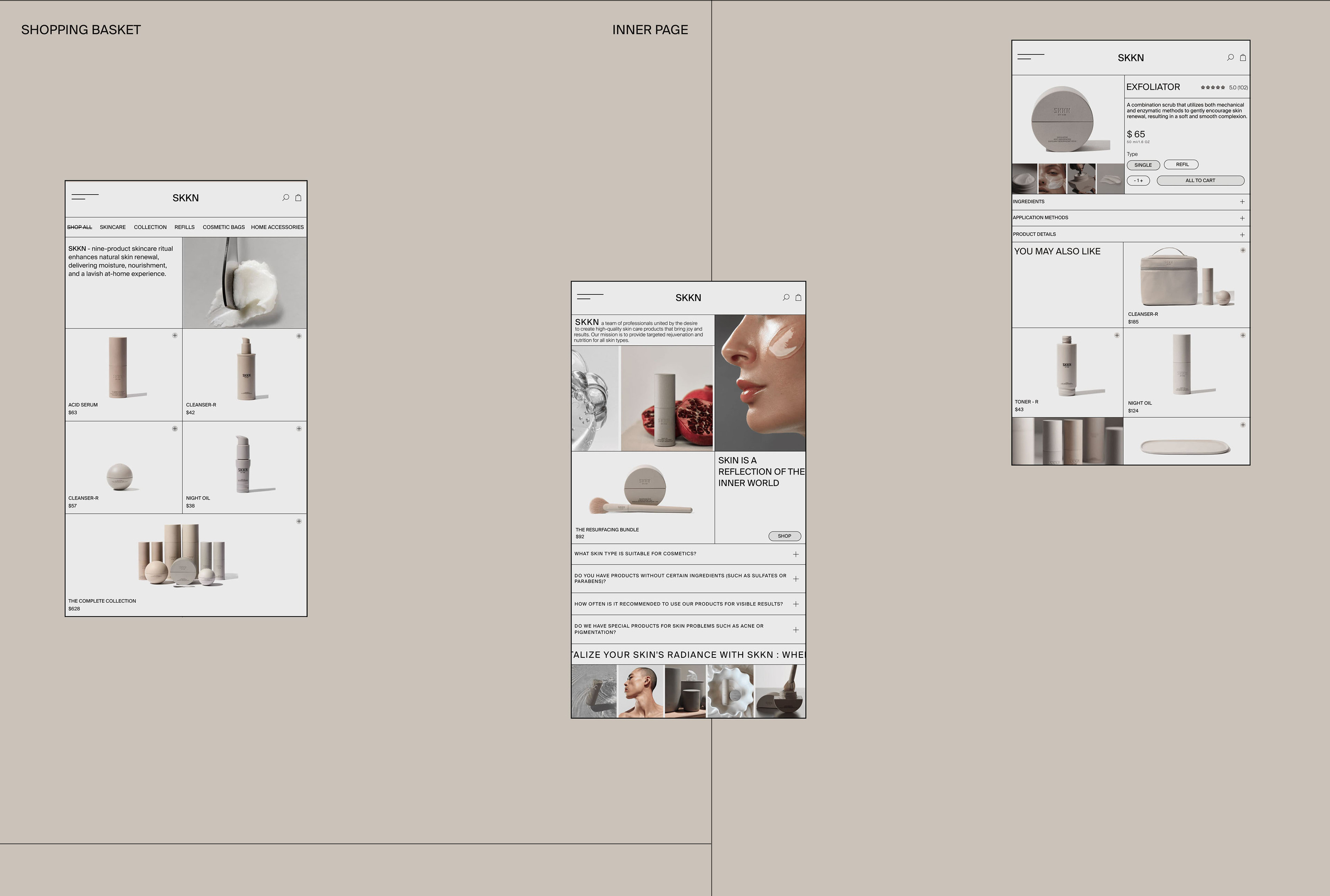This screenshot has width=1330, height=896.
Task: Click the plus icon on the Acid Serum card
Action: point(175,336)
